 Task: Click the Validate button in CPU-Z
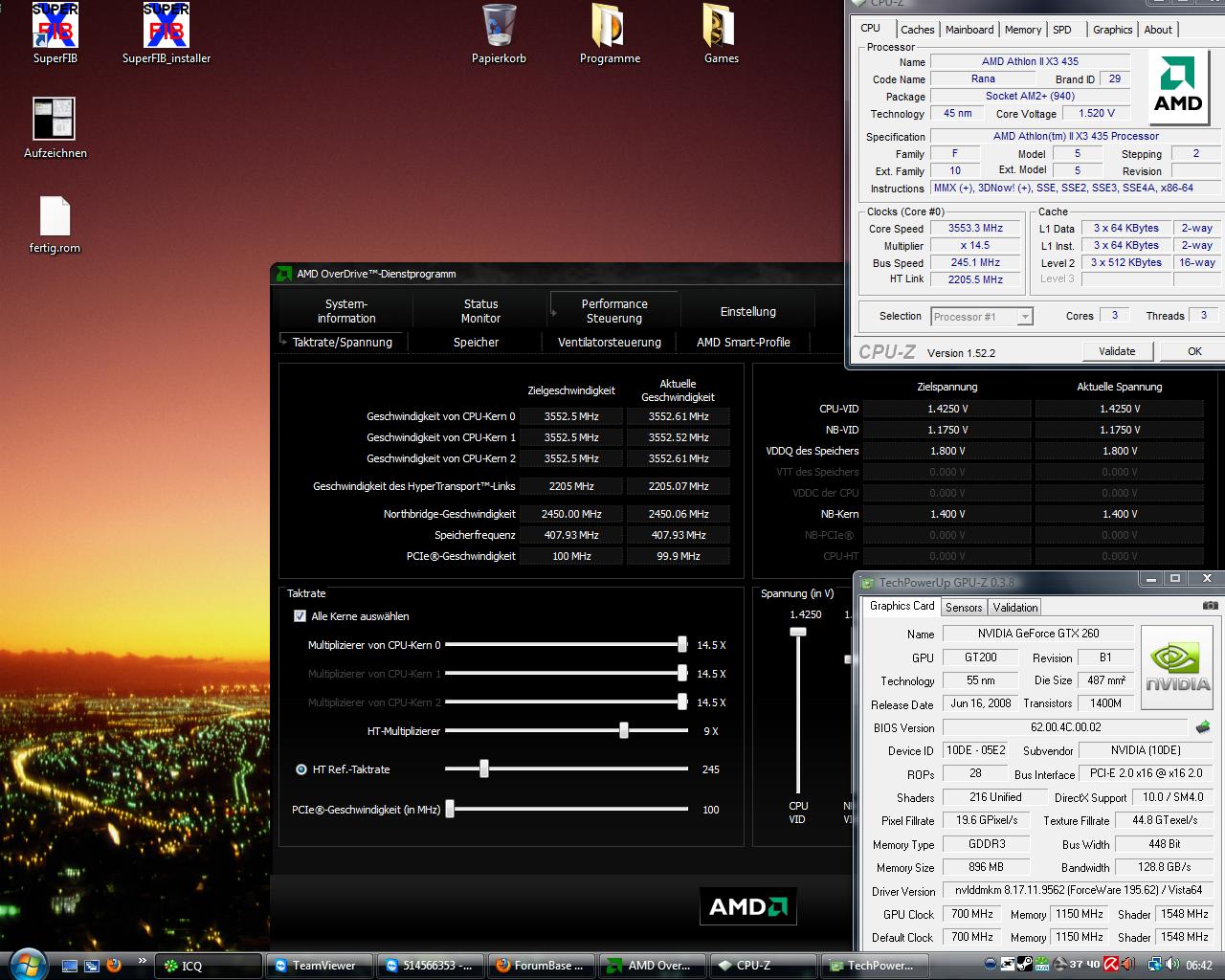click(x=1117, y=351)
